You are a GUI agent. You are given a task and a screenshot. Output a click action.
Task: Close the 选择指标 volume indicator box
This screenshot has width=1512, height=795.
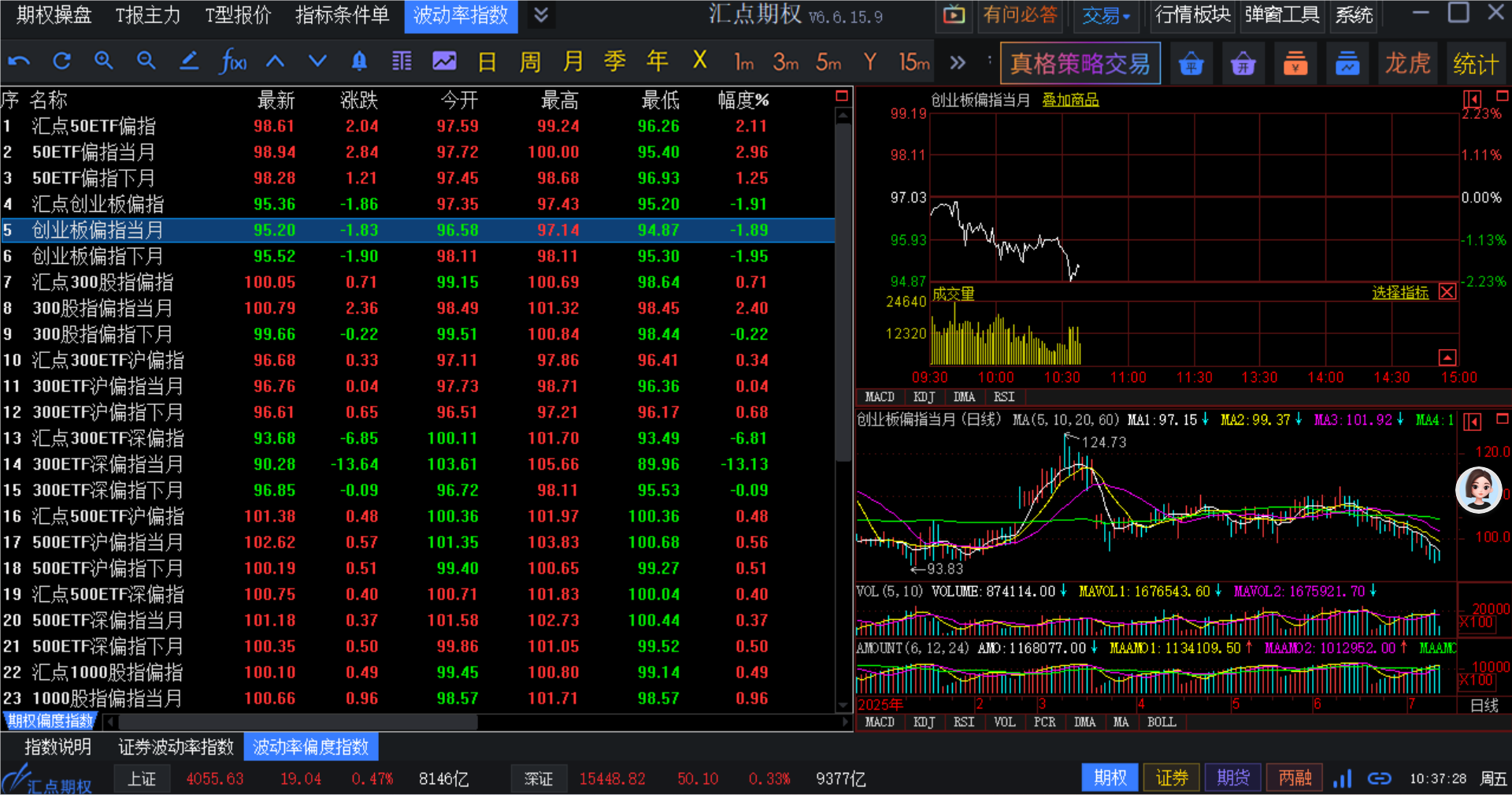pos(1447,292)
